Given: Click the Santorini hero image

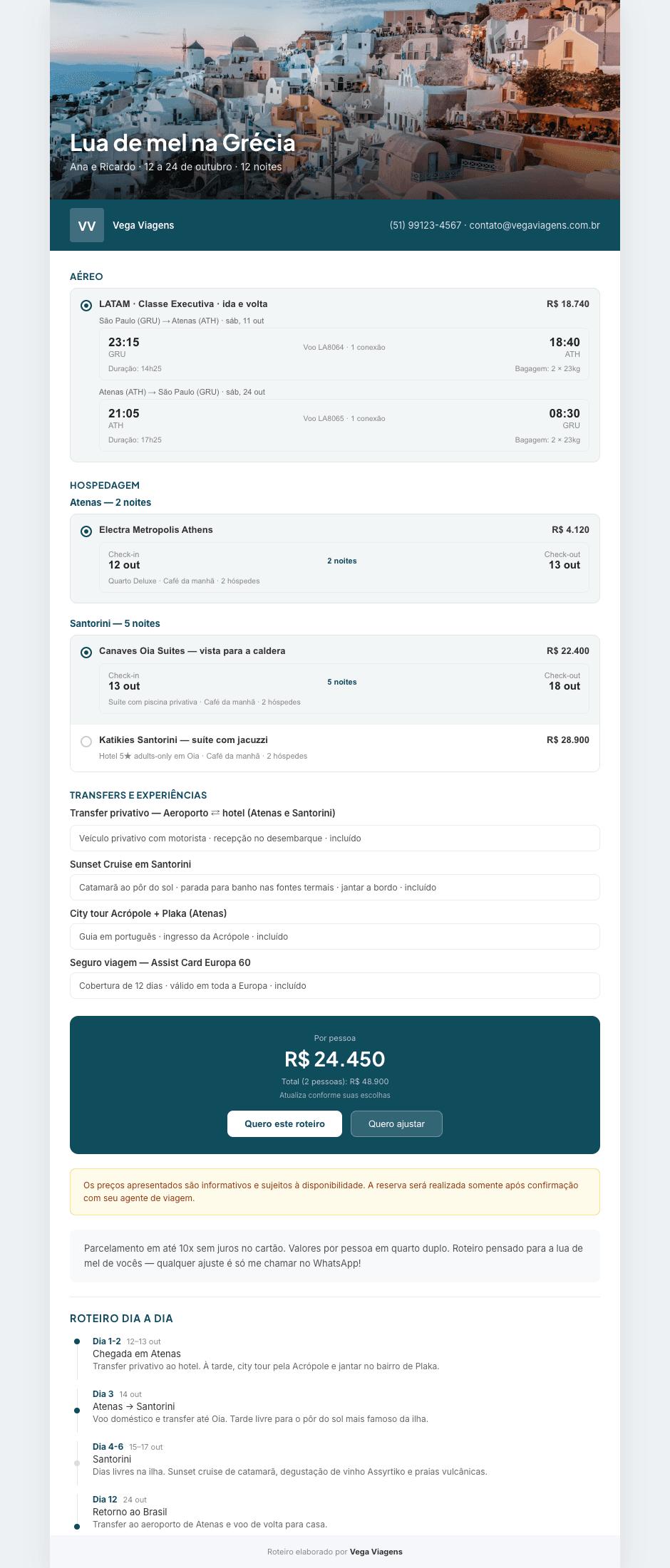Looking at the screenshot, I should point(335,100).
